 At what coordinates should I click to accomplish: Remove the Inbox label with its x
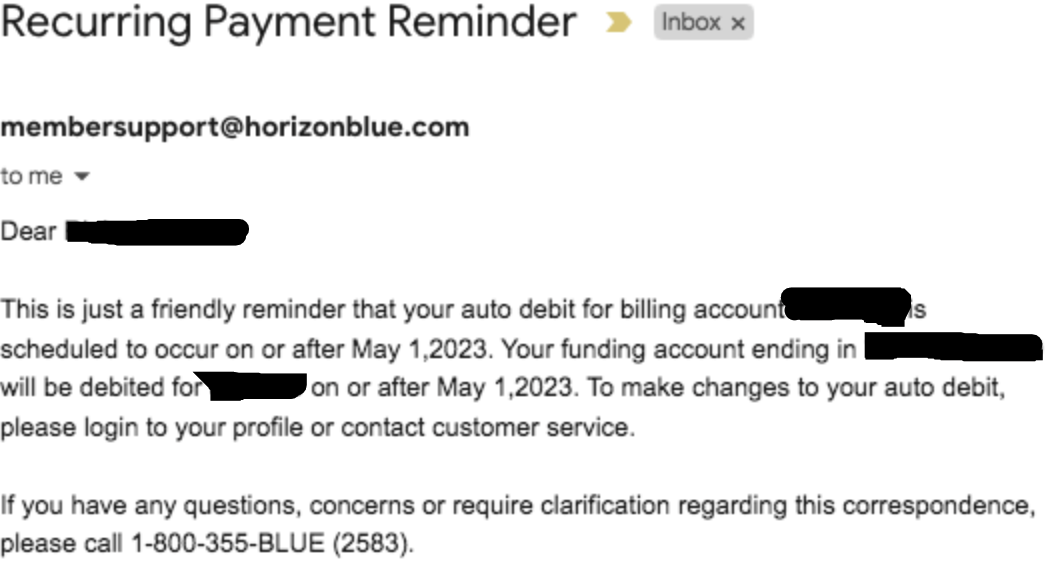click(x=738, y=24)
